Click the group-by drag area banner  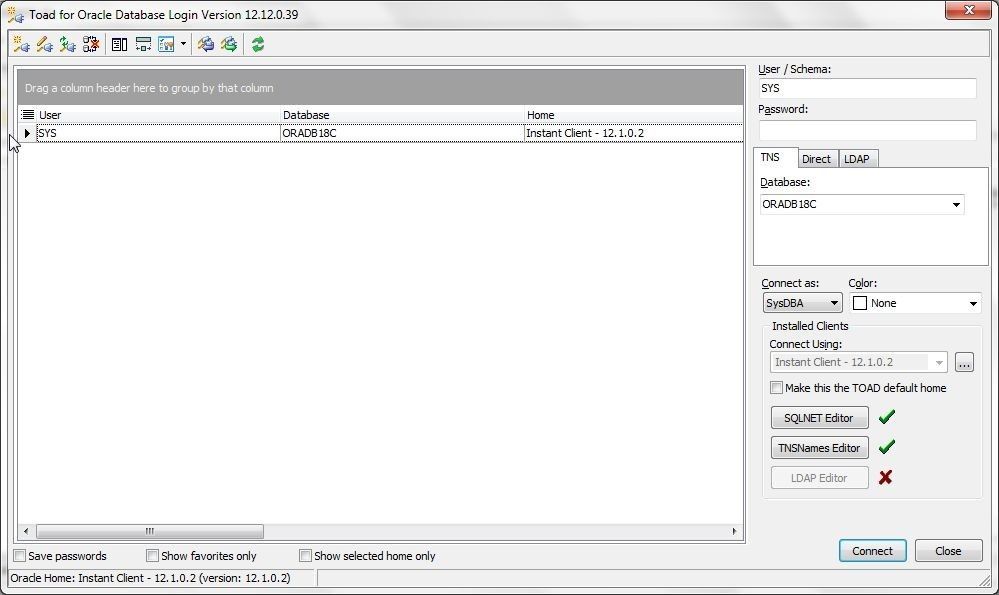(x=380, y=88)
